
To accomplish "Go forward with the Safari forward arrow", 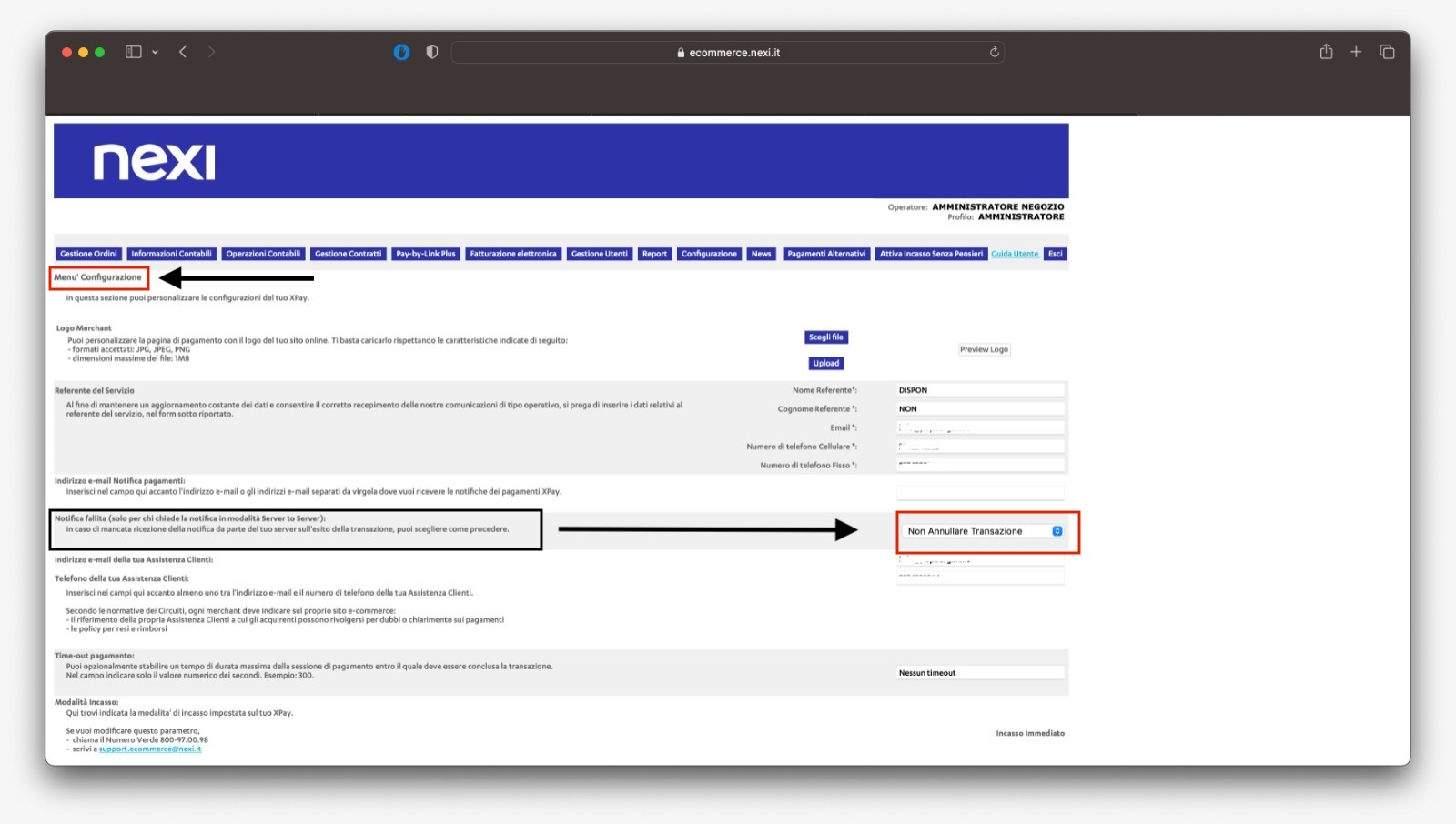I will coord(211,52).
